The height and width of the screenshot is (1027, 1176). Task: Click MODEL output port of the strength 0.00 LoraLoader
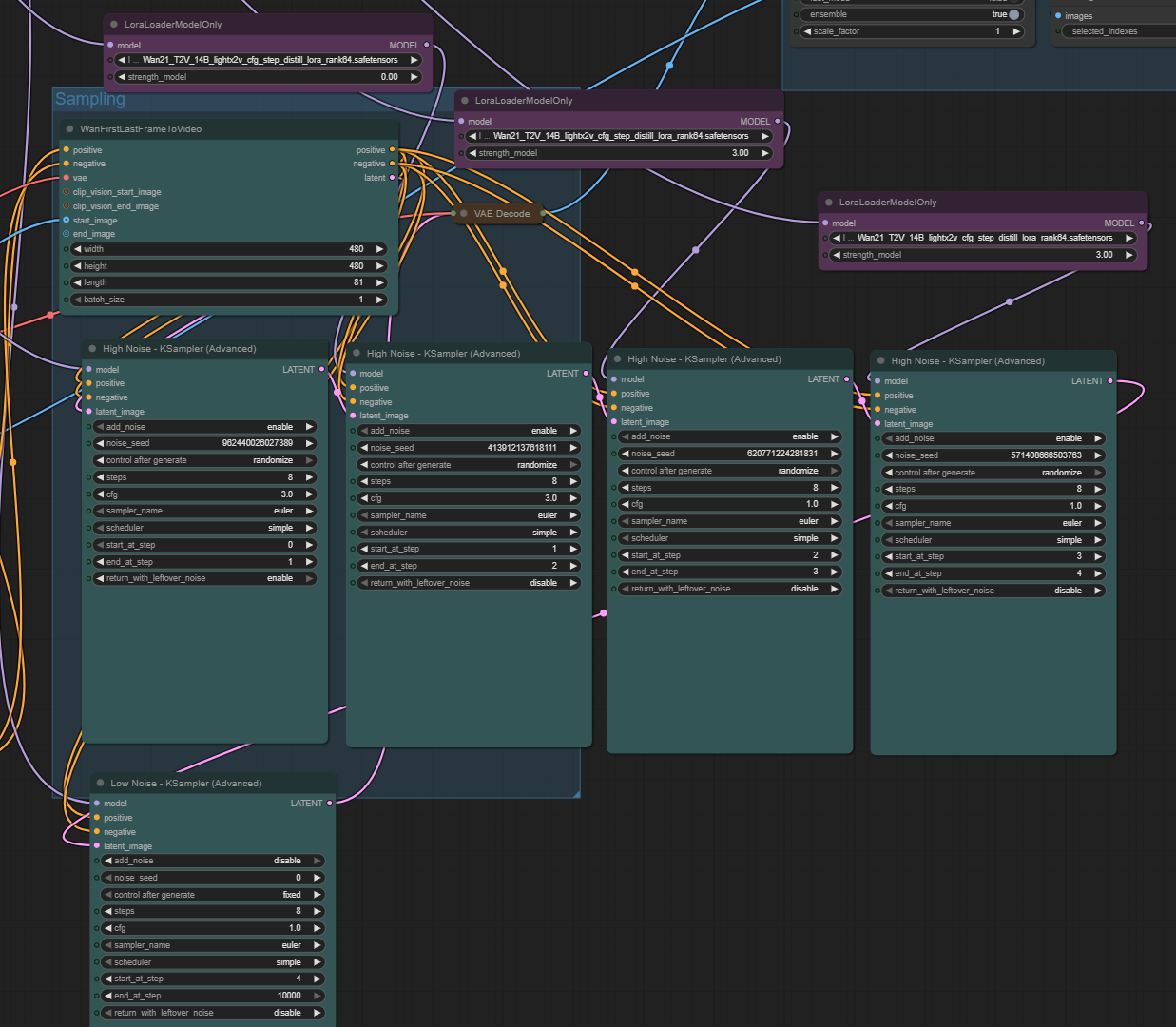[x=426, y=45]
